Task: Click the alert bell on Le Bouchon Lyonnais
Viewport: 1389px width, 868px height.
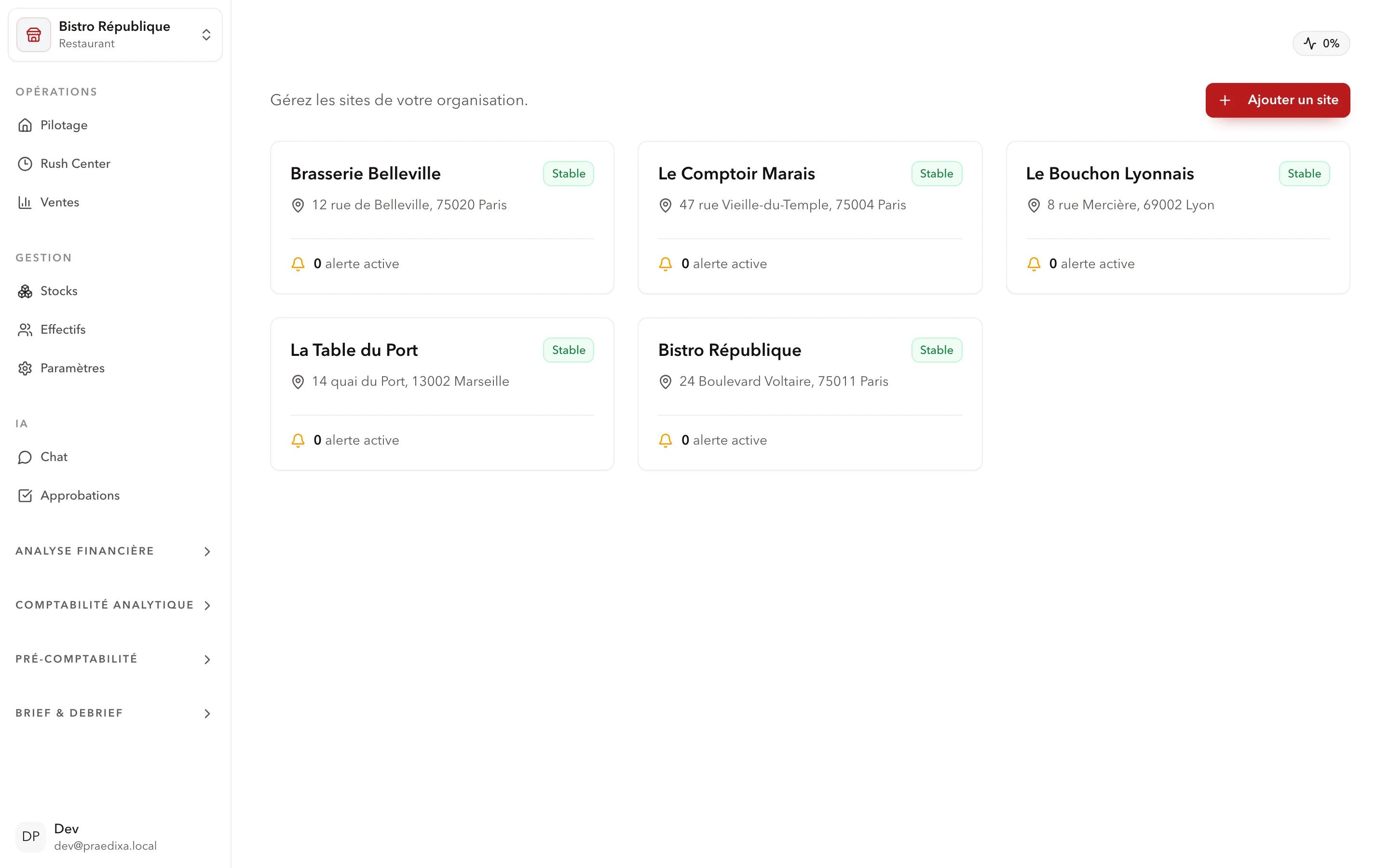Action: click(x=1034, y=263)
